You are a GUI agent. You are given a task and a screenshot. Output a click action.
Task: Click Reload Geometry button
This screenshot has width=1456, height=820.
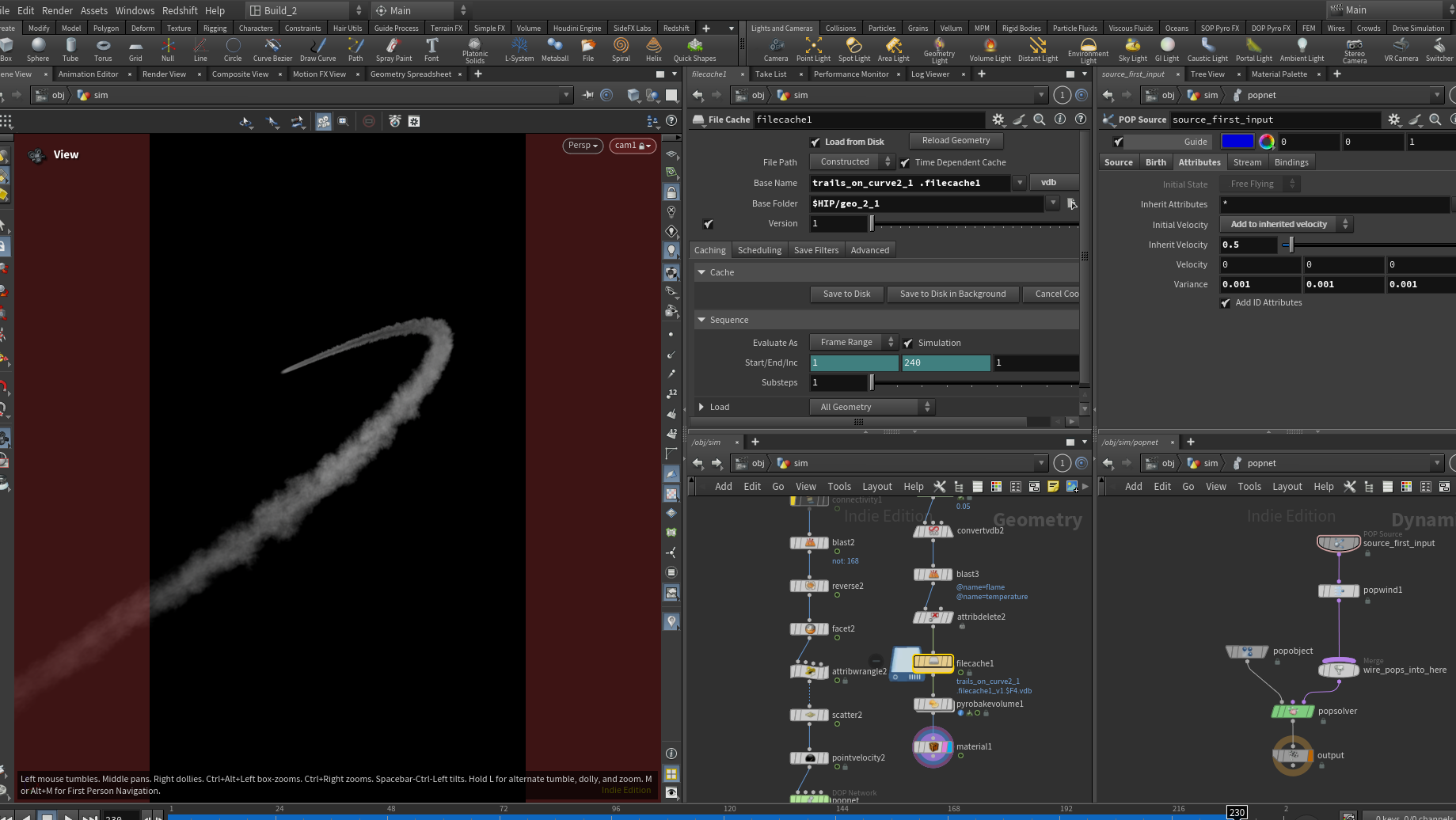click(956, 141)
